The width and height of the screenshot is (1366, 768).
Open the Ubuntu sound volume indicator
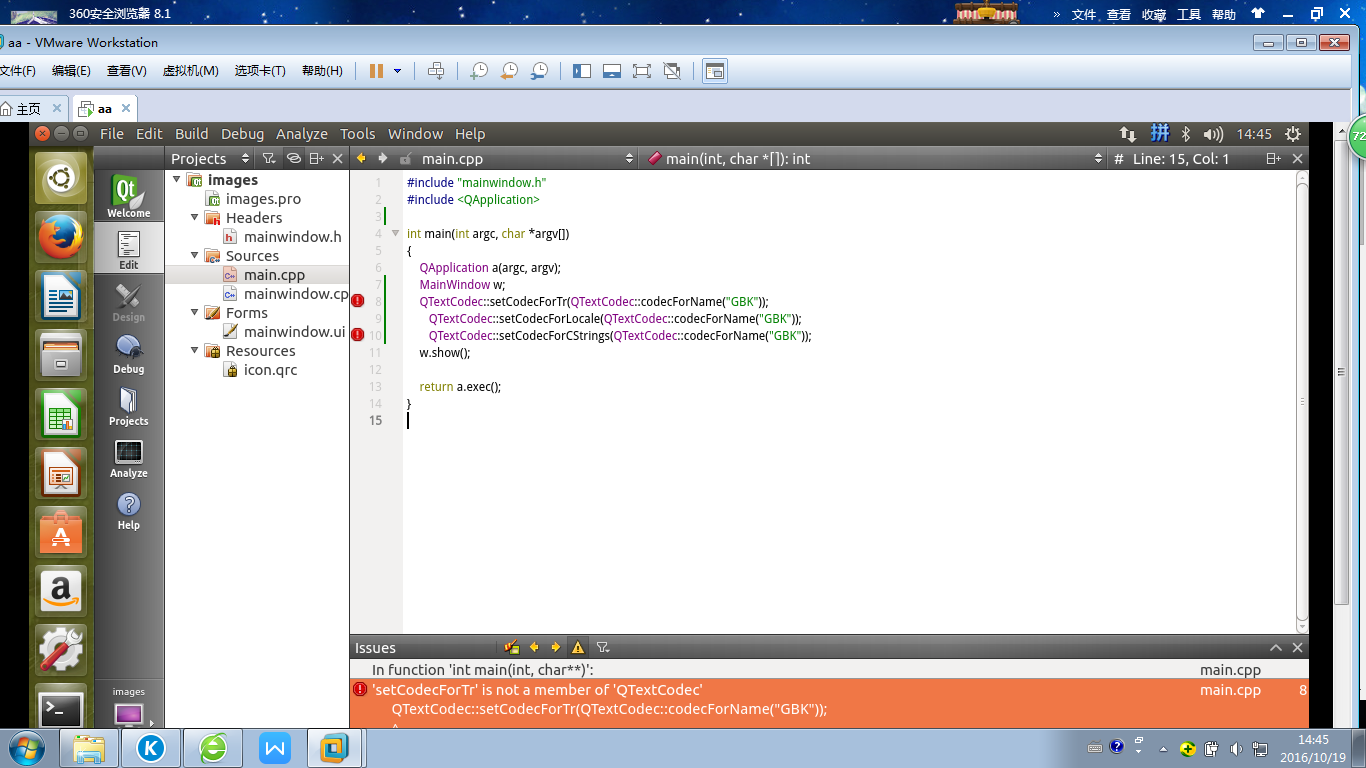[1213, 133]
